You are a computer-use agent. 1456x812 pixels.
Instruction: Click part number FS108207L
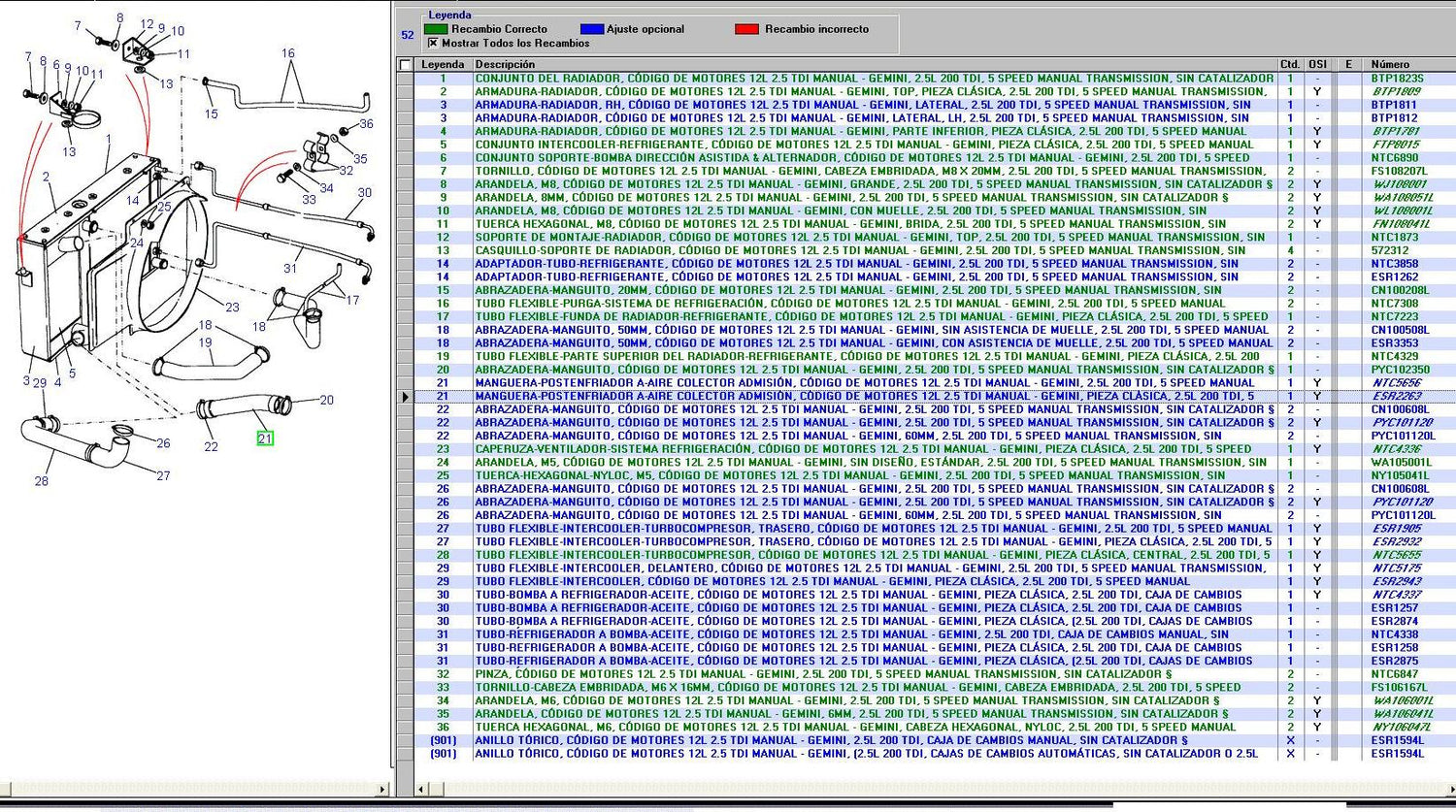point(1402,171)
